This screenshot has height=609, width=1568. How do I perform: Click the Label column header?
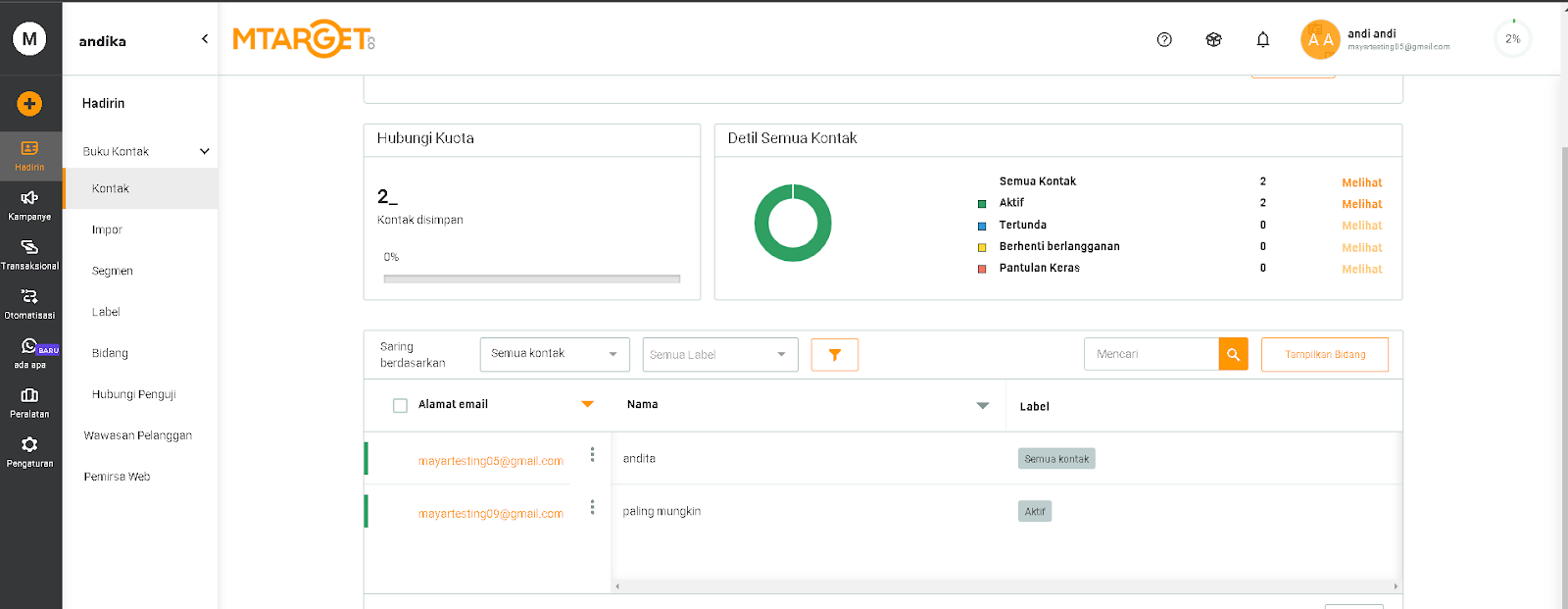(x=1034, y=406)
